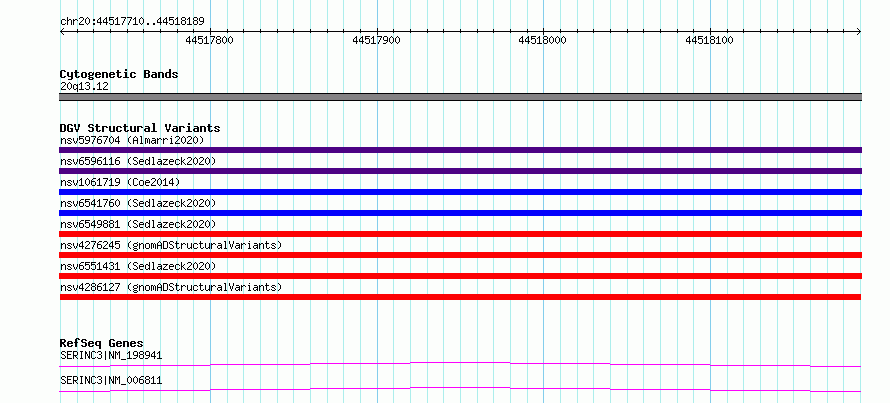The height and width of the screenshot is (403, 890).
Task: Click the purple bar for nsv5976704
Action: [x=460, y=150]
